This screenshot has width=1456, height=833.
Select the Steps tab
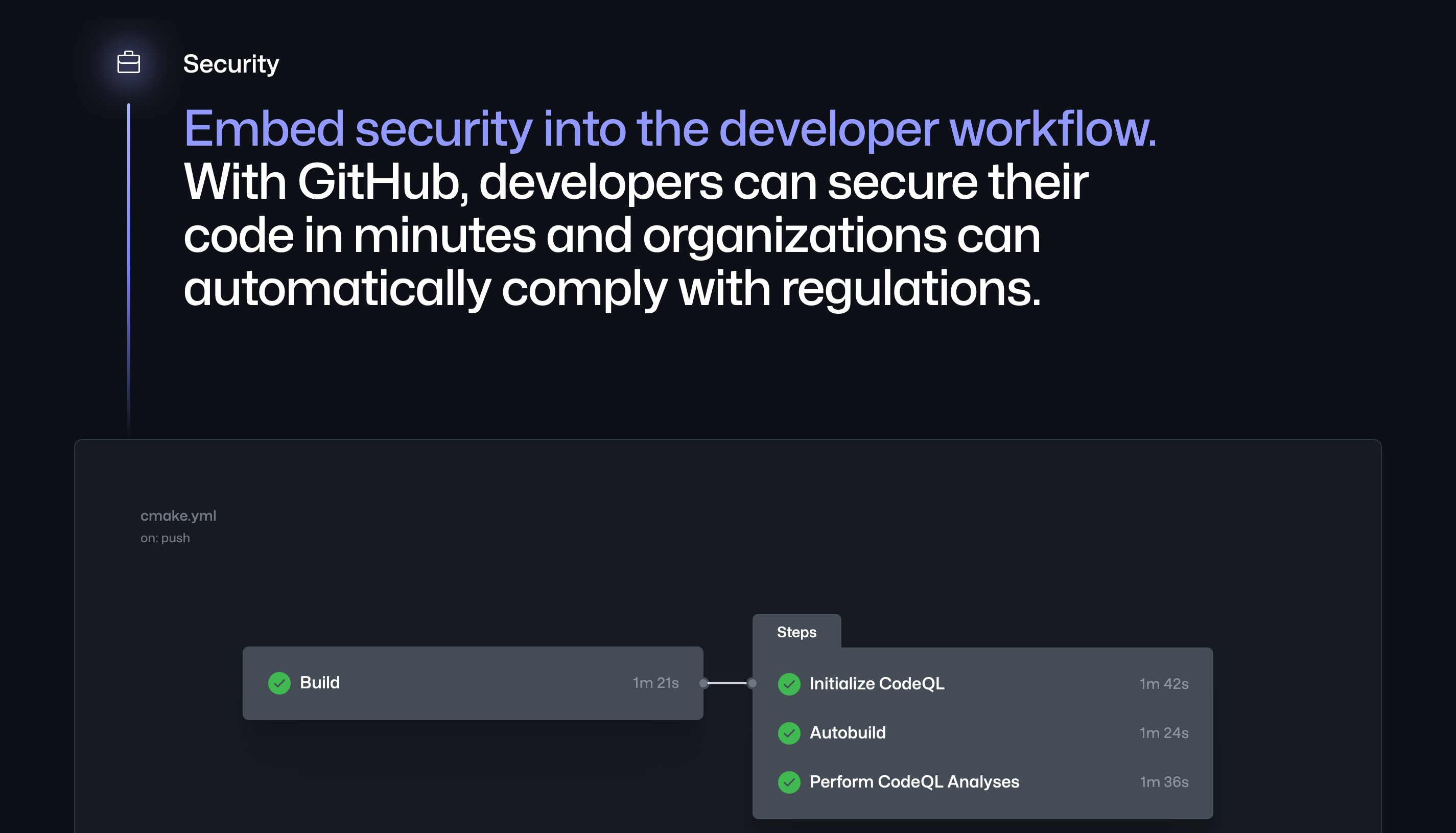click(796, 632)
